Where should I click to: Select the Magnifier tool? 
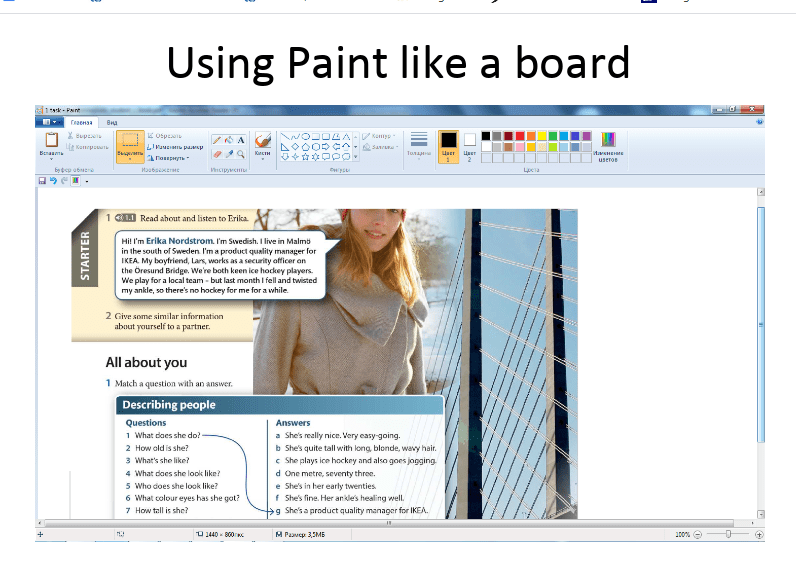[x=241, y=154]
